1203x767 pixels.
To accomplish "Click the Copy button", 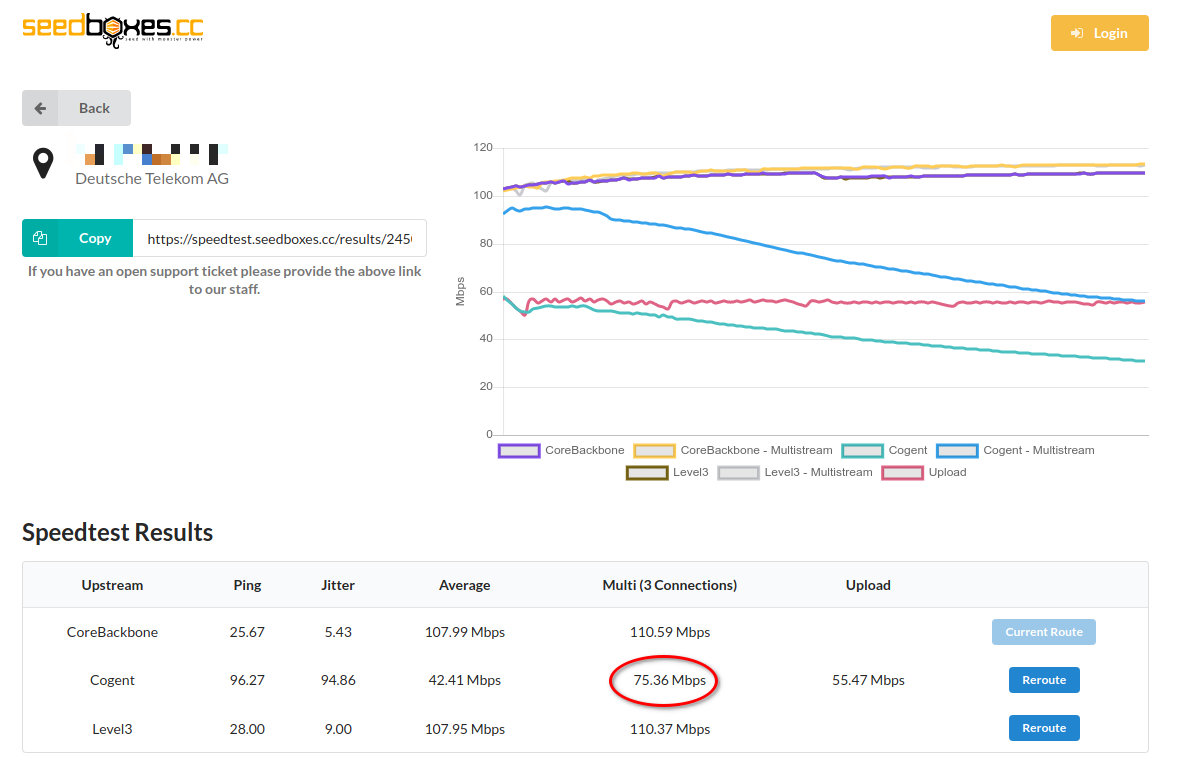I will pos(77,238).
